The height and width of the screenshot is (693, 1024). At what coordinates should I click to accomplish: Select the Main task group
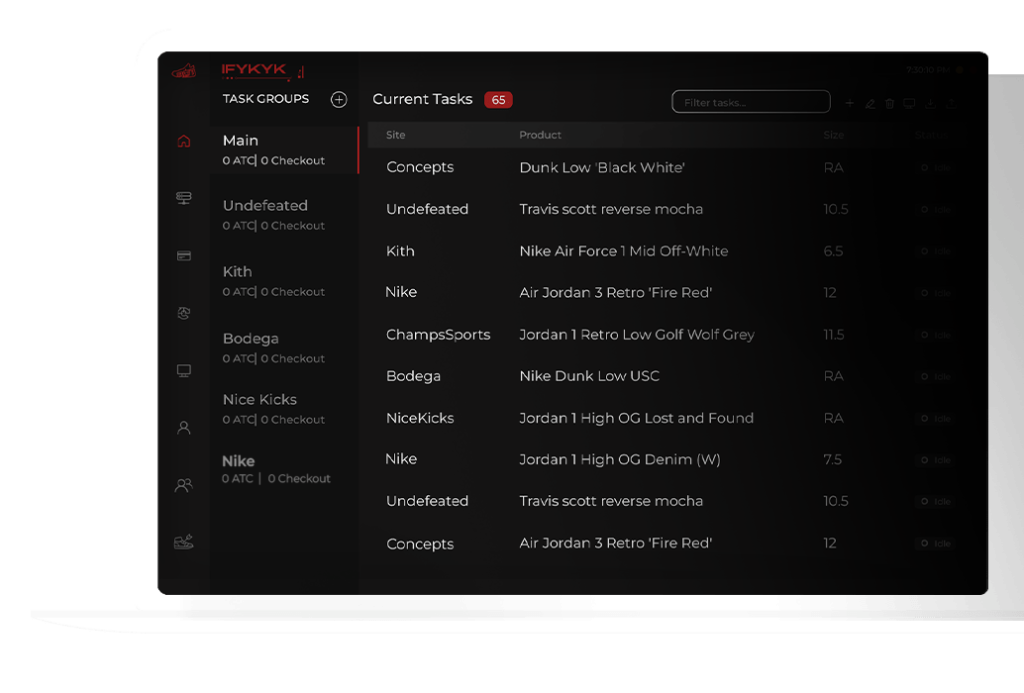(x=274, y=150)
